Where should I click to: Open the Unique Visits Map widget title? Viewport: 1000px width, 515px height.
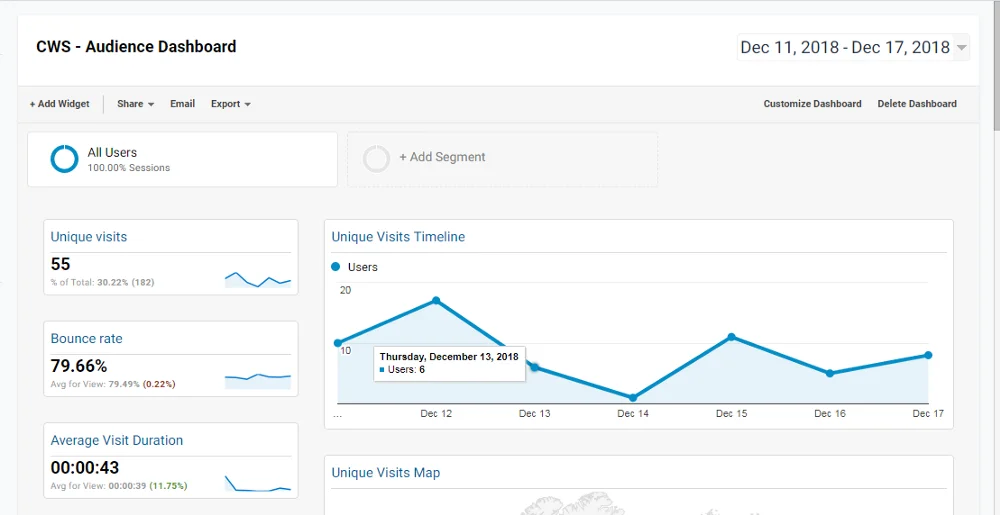click(385, 472)
